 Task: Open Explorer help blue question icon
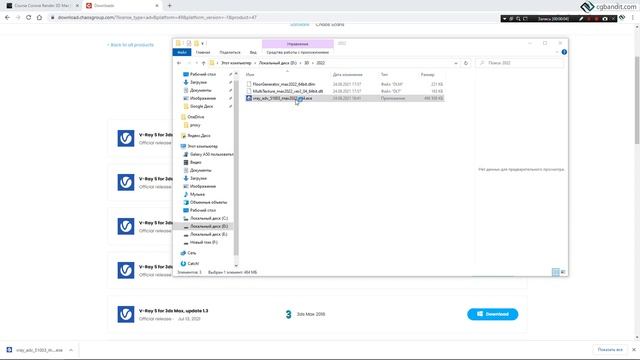[564, 52]
